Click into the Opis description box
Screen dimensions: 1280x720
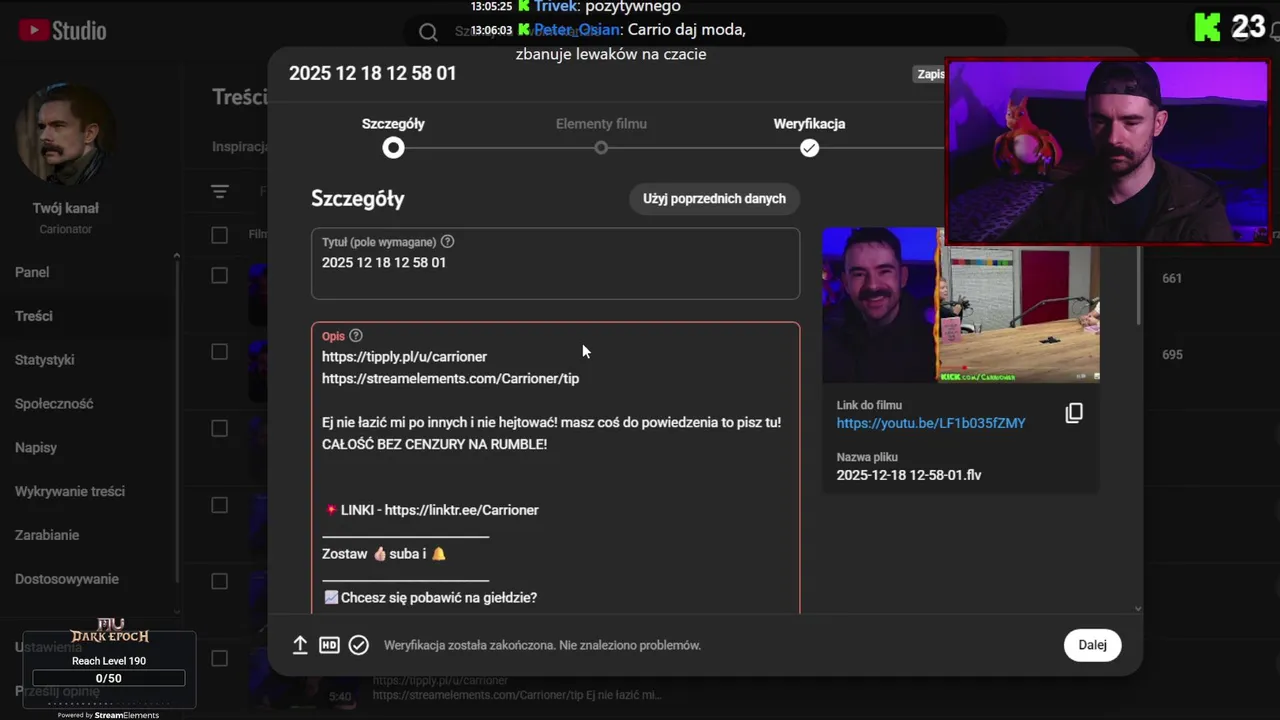[x=555, y=468]
